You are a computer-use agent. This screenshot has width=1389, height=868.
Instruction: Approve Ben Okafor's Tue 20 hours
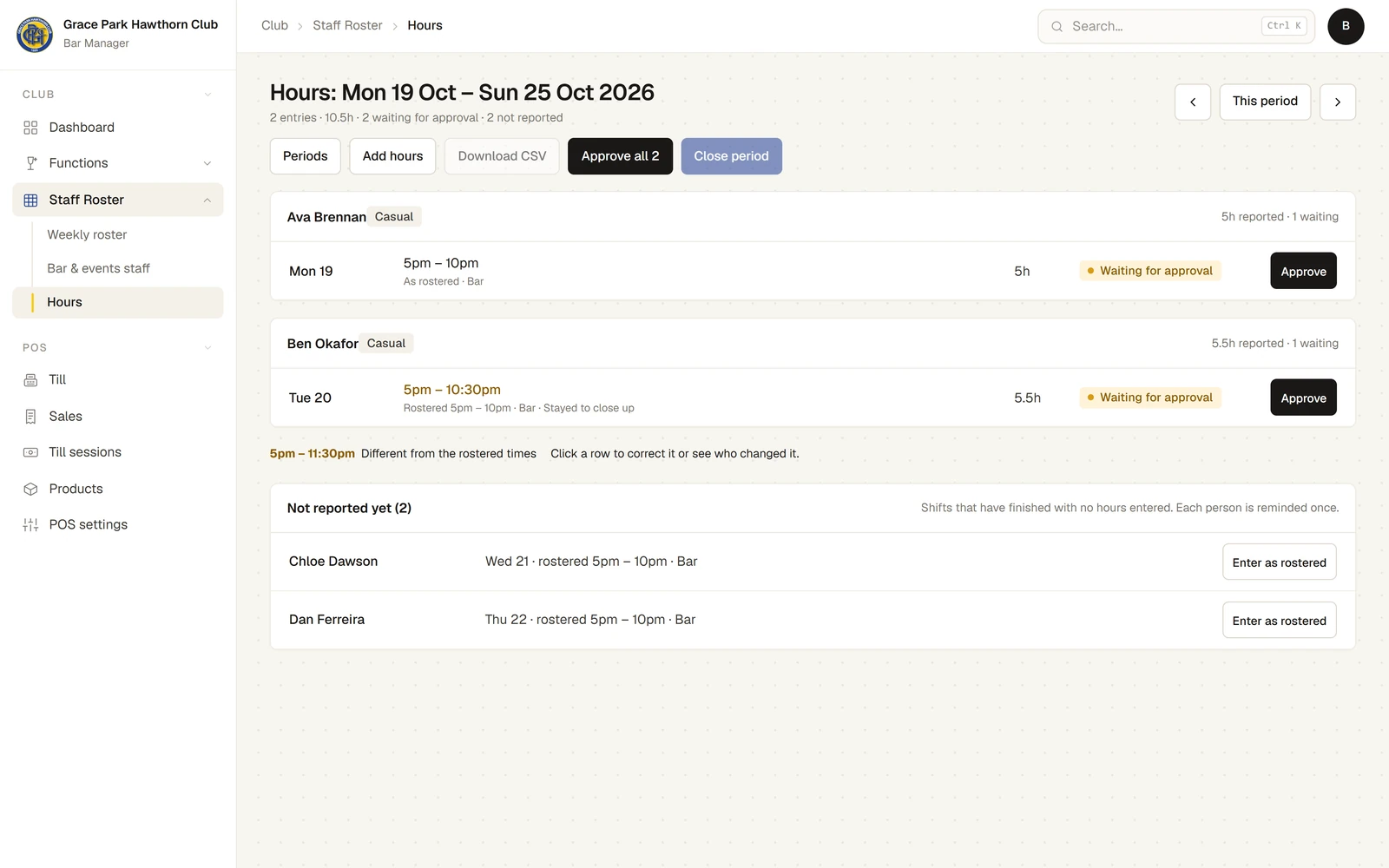(x=1303, y=398)
